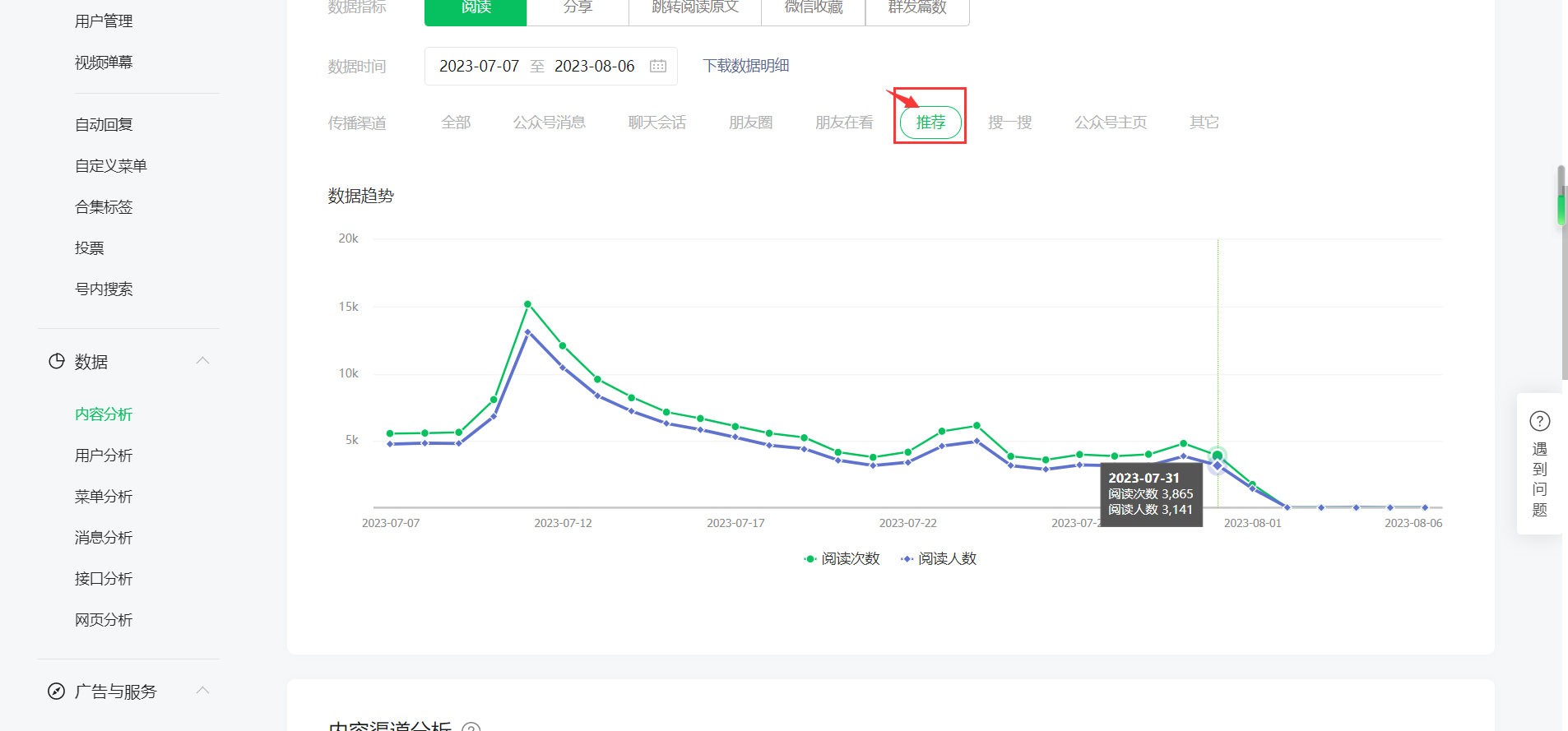
Task: Click the 遇到问题 help button
Action: [1540, 464]
